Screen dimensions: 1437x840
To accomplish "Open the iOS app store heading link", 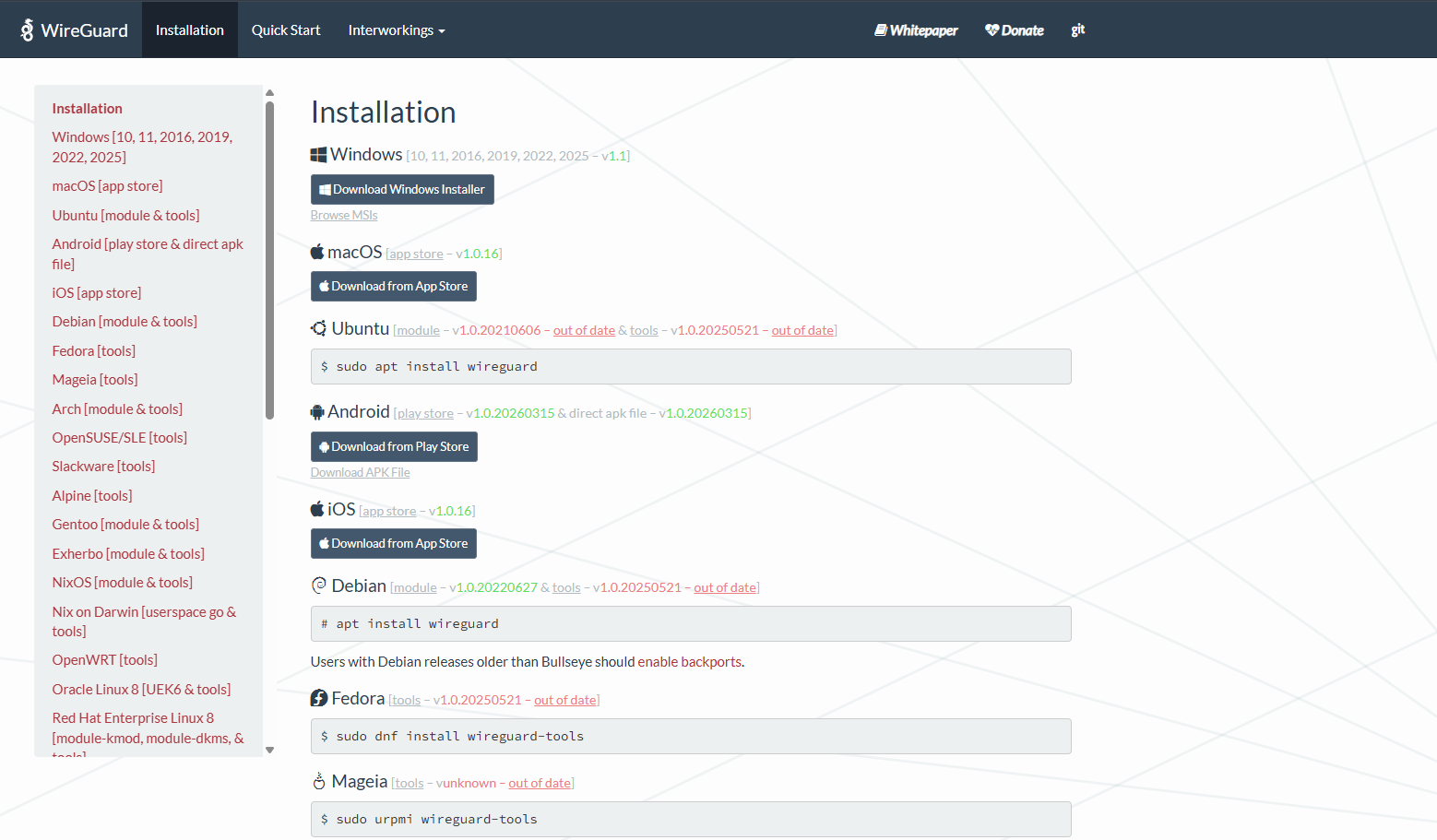I will pyautogui.click(x=389, y=511).
